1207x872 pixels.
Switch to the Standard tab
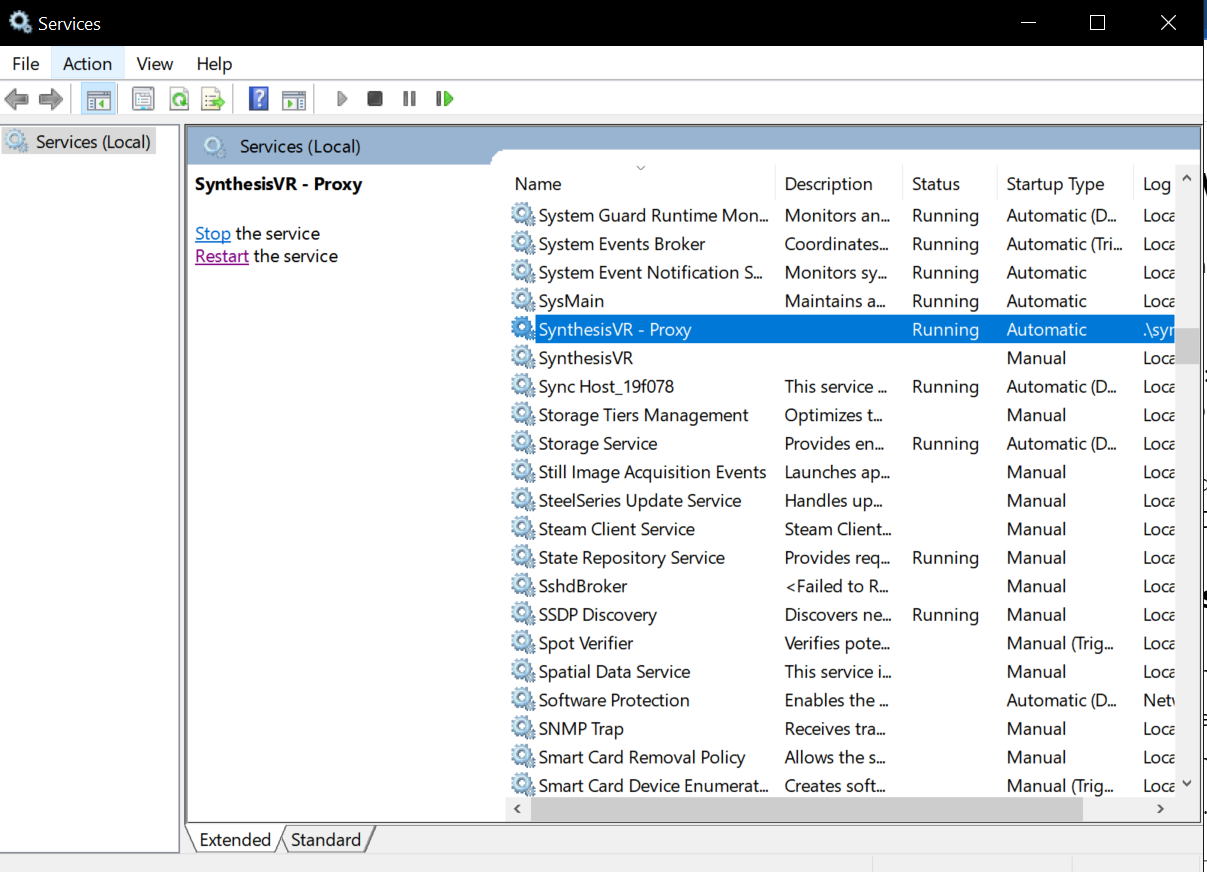325,840
